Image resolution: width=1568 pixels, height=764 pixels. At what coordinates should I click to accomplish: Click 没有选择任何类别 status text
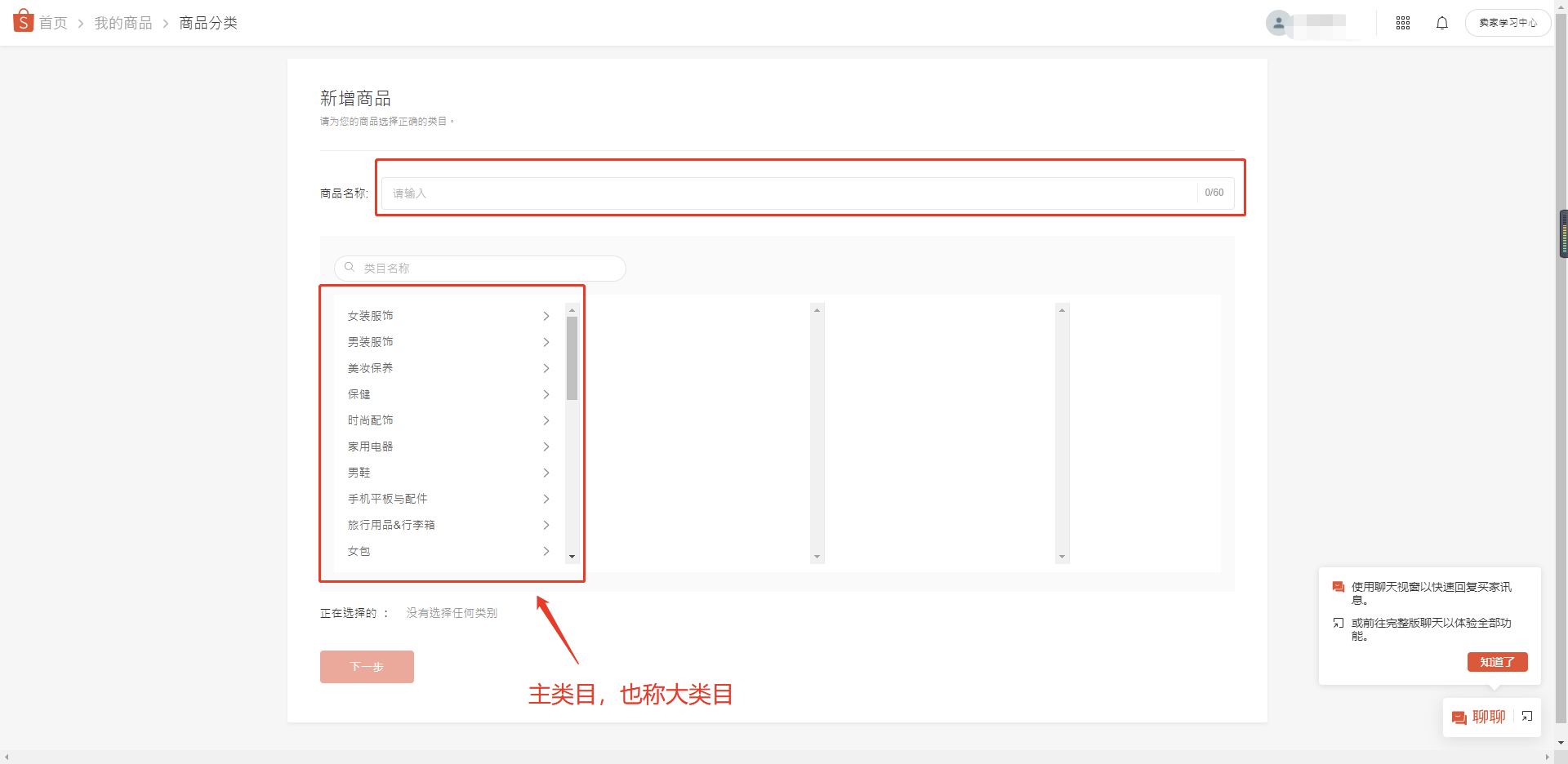point(452,613)
